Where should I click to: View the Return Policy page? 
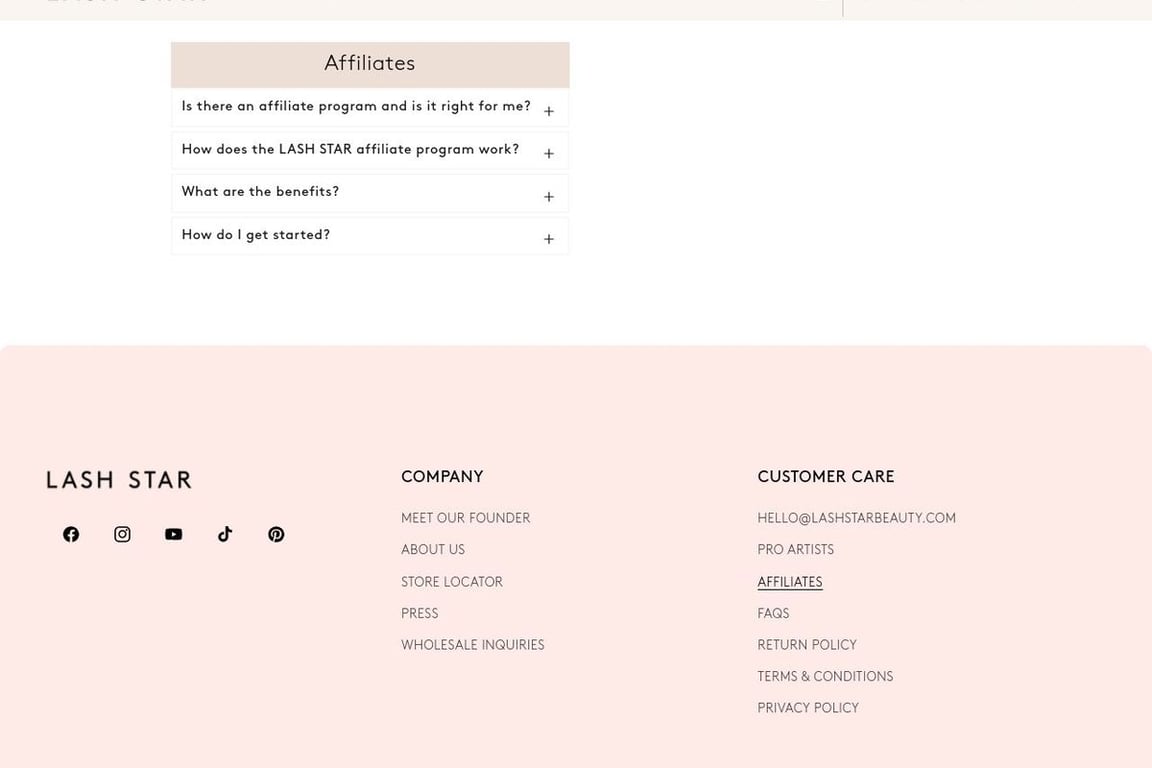pyautogui.click(x=807, y=645)
